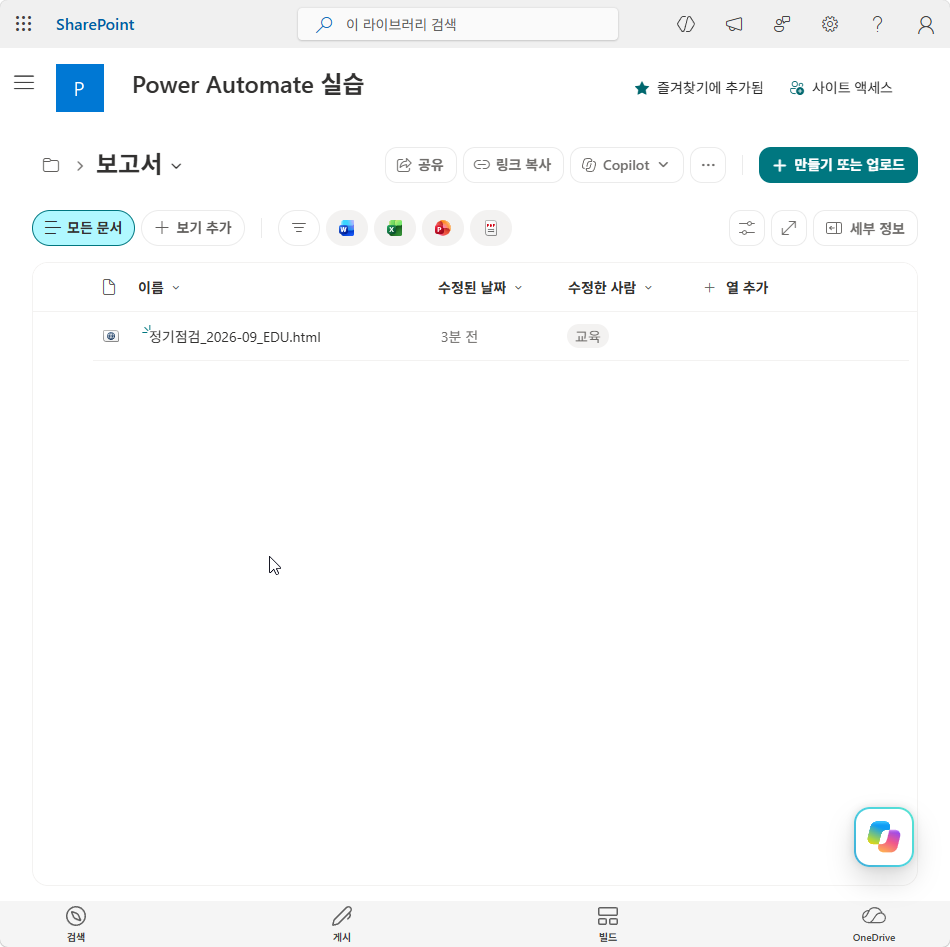Toggle the hamburger navigation menu

click(x=24, y=82)
